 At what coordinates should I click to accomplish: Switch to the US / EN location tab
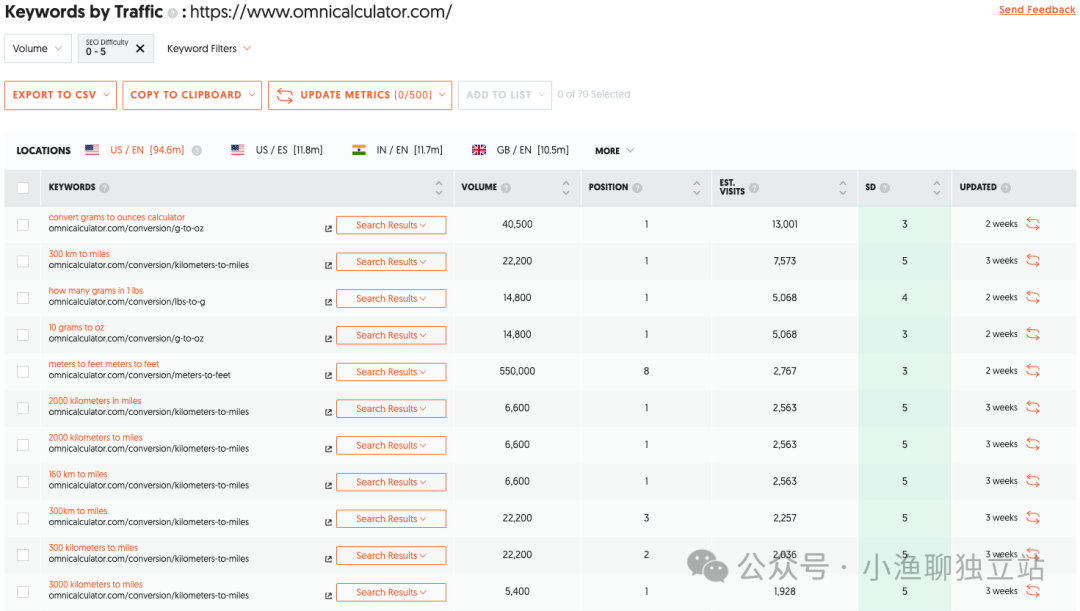[x=135, y=150]
